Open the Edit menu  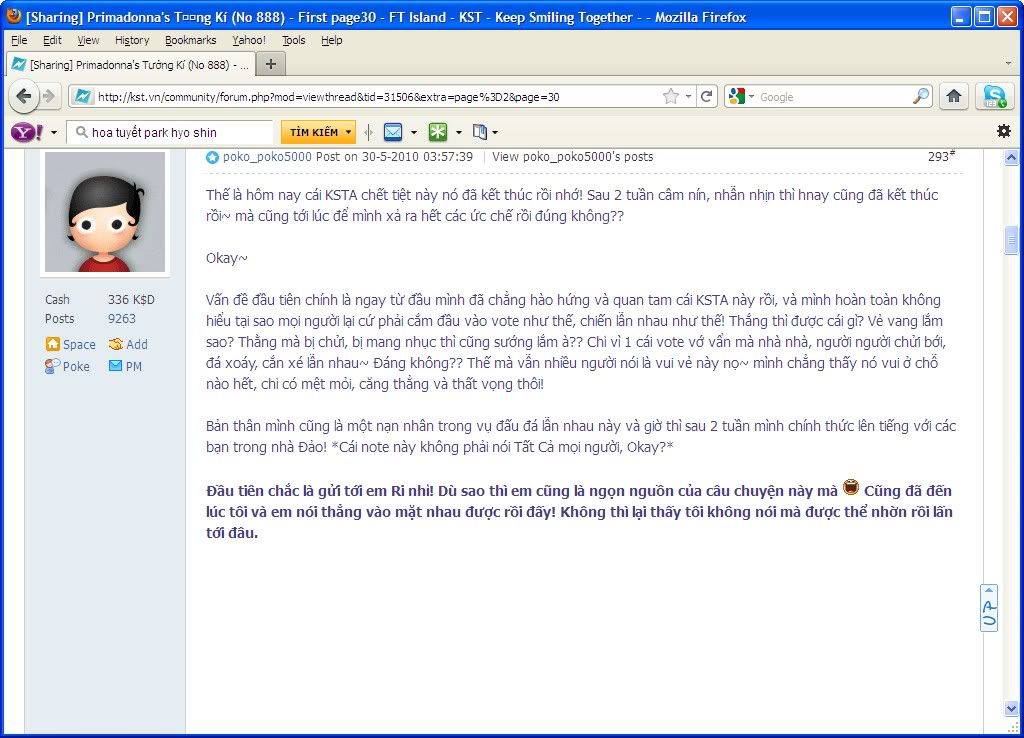(52, 40)
